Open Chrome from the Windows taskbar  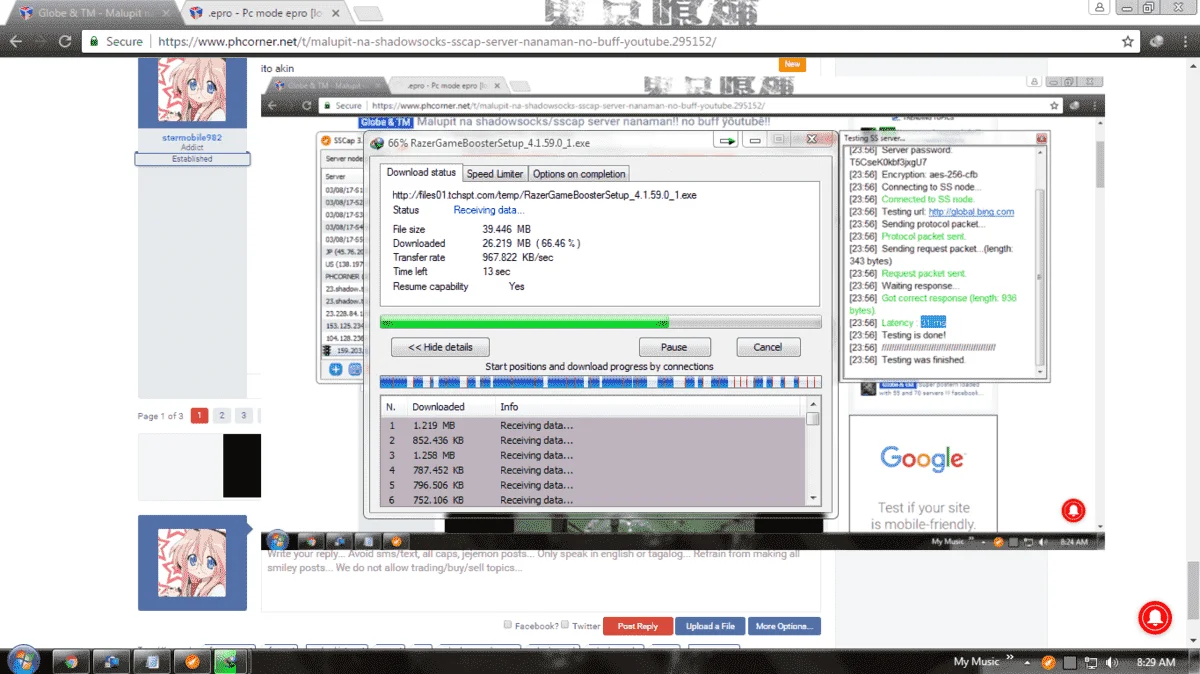(71, 661)
